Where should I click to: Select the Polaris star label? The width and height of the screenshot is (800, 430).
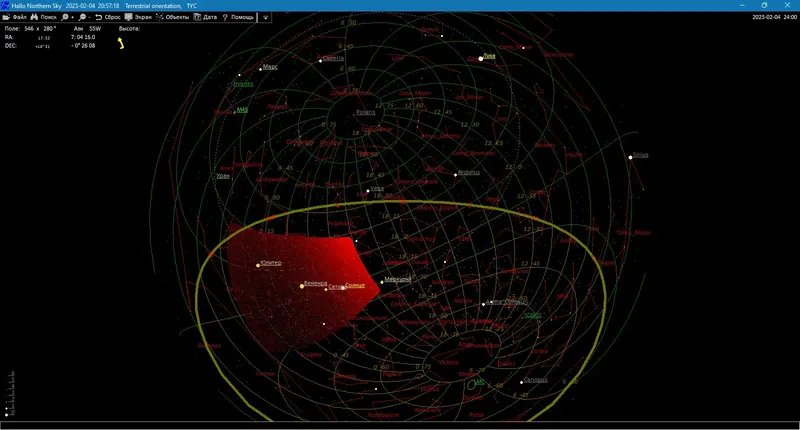(365, 112)
